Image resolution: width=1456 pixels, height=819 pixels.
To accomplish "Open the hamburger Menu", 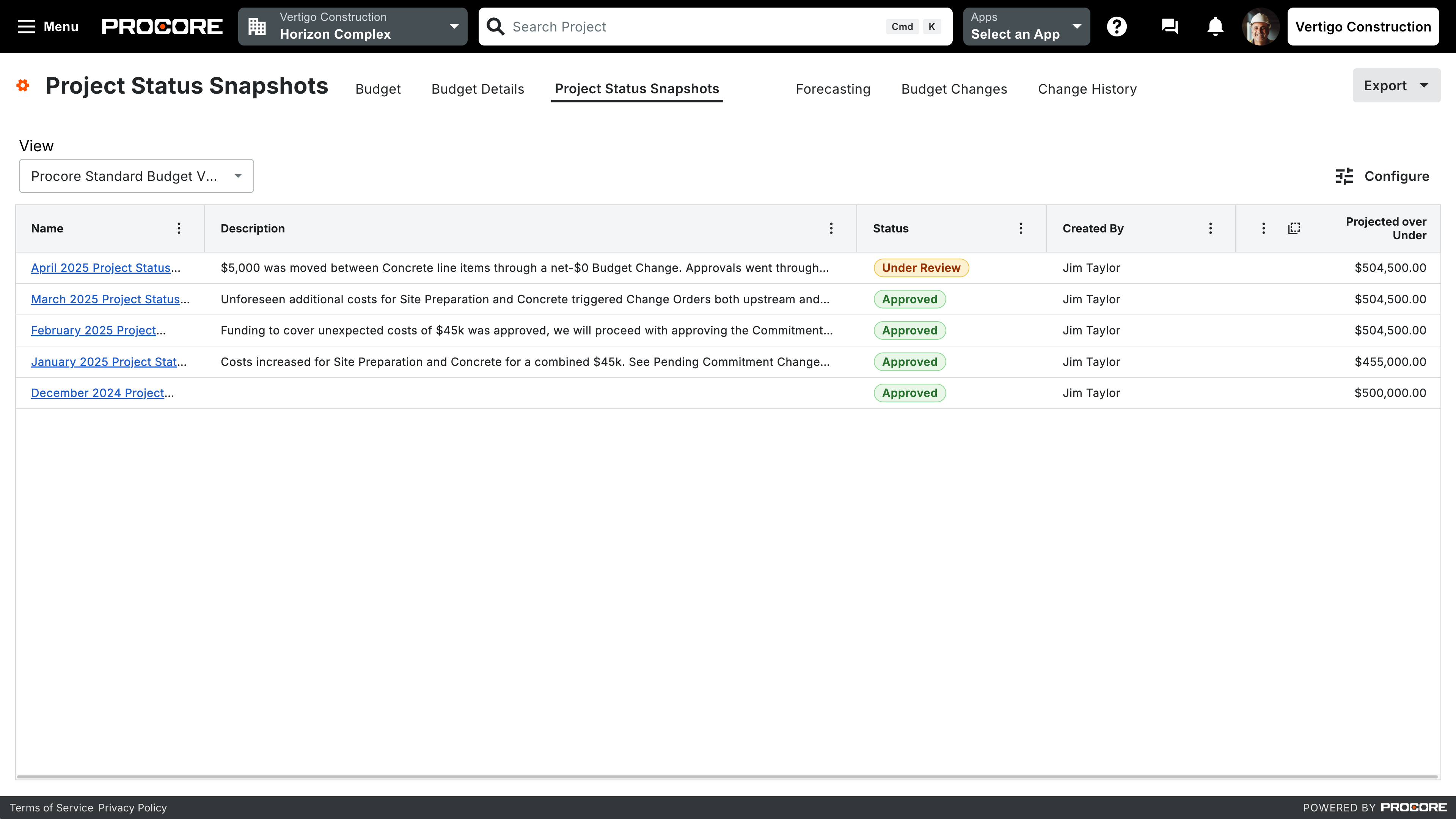I will 47,26.
